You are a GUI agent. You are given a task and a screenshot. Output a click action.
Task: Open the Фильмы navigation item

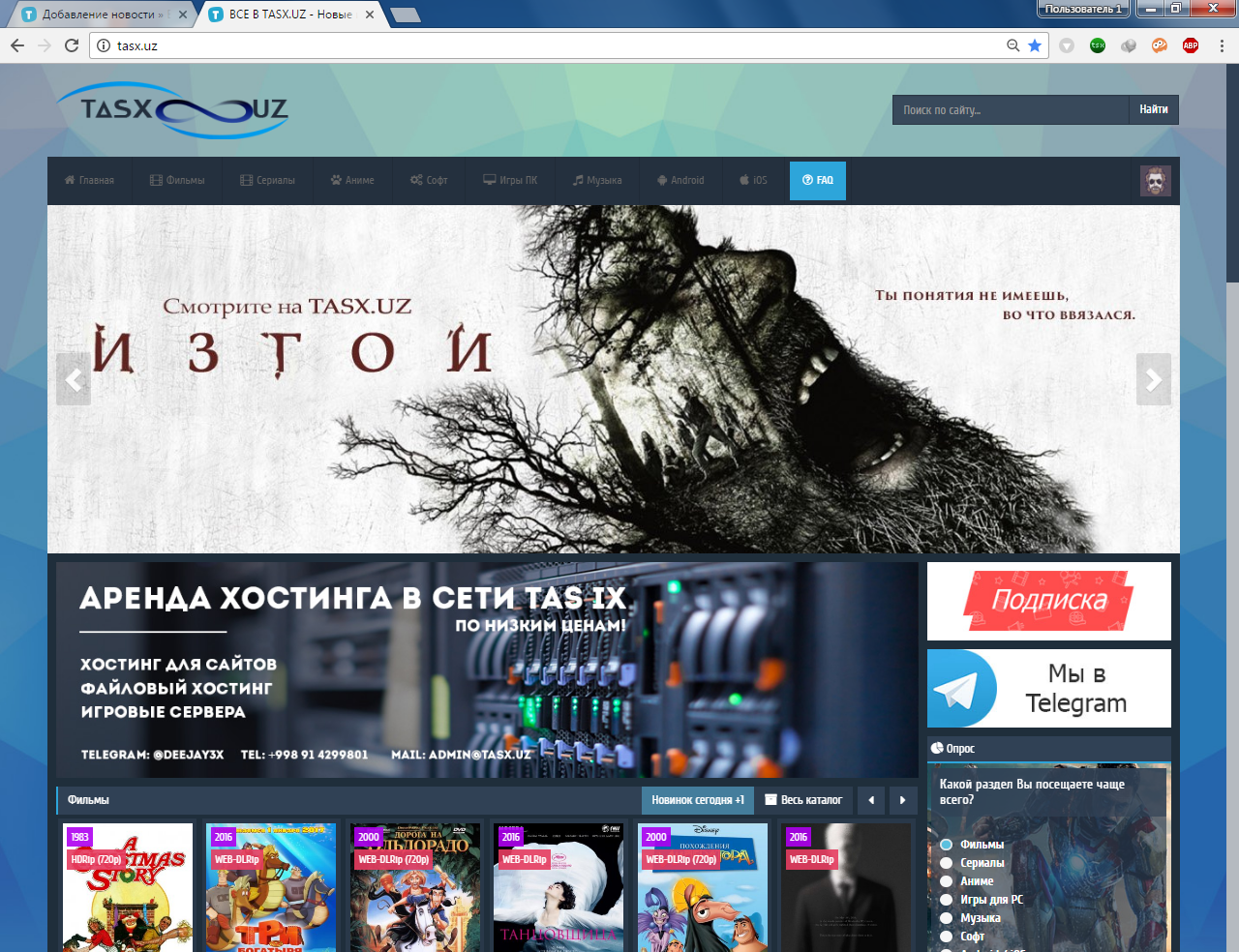[x=177, y=181]
